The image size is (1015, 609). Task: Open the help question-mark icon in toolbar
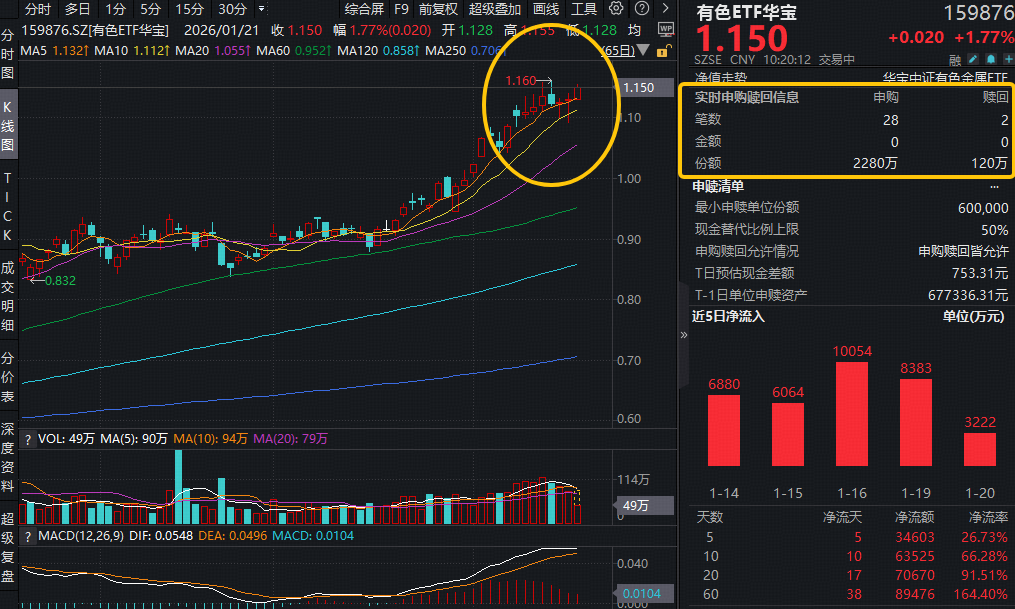click(641, 8)
